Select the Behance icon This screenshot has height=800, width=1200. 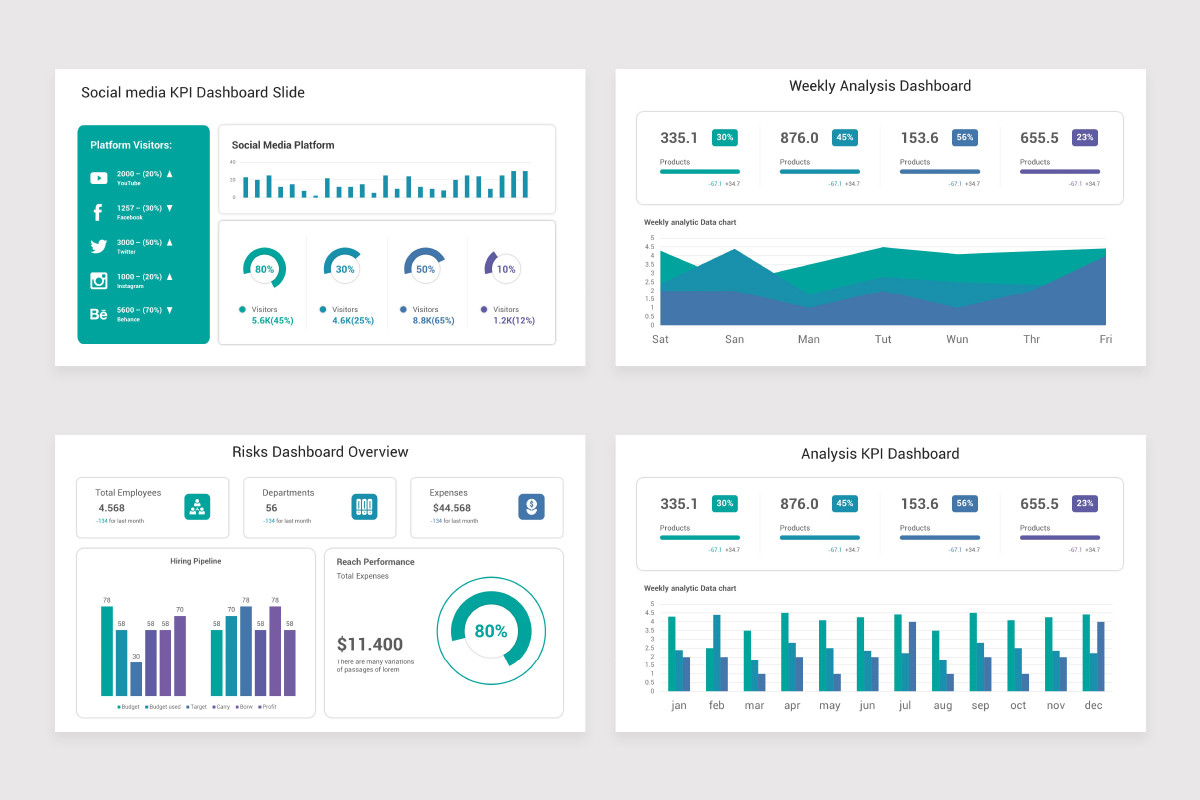pos(98,315)
